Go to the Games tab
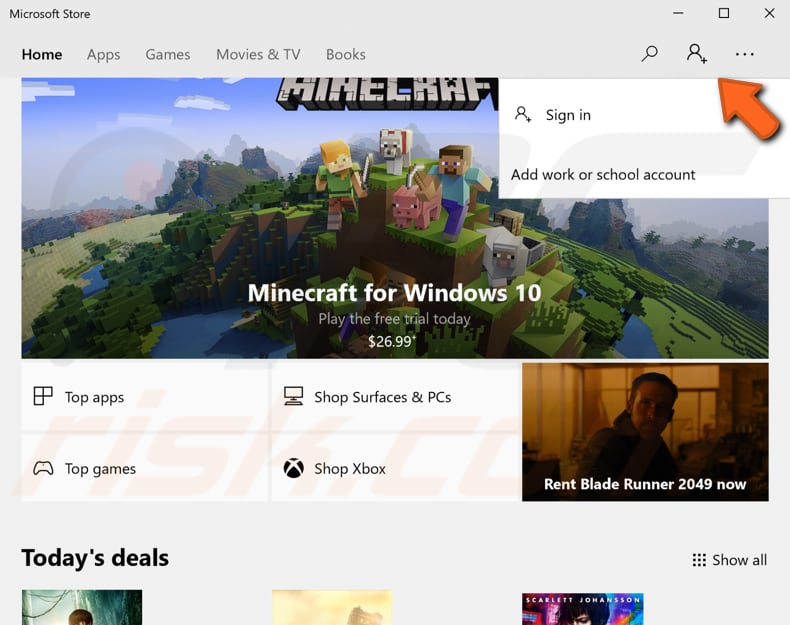The image size is (790, 625). pyautogui.click(x=168, y=54)
